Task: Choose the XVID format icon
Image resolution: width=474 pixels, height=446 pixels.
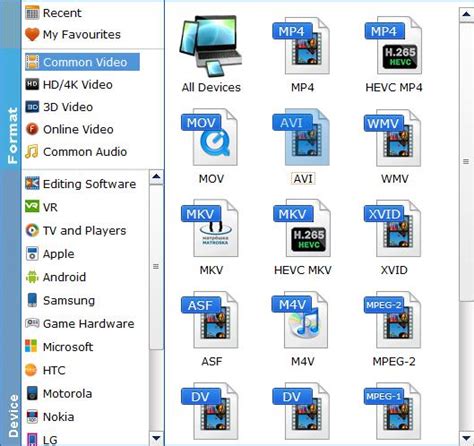Action: (x=393, y=228)
